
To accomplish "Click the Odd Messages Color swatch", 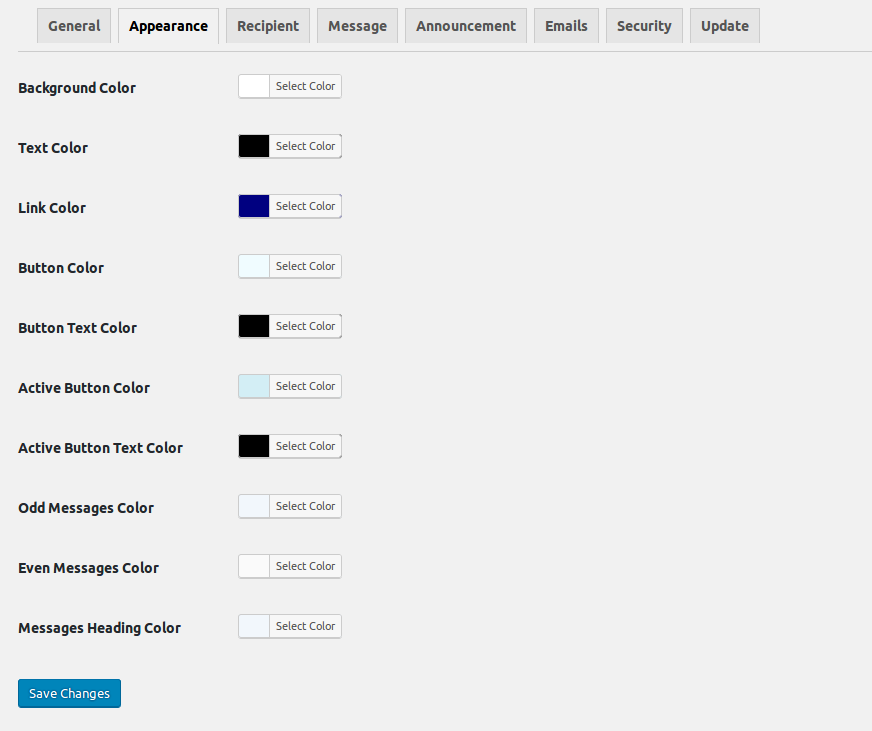I will pos(254,507).
